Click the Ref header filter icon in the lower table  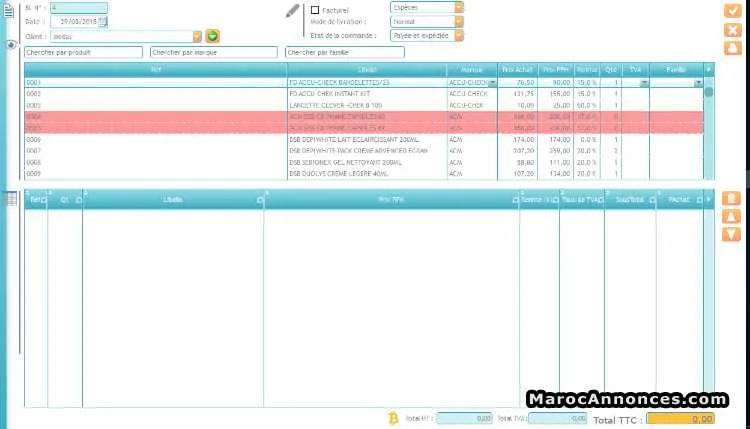(x=44, y=200)
